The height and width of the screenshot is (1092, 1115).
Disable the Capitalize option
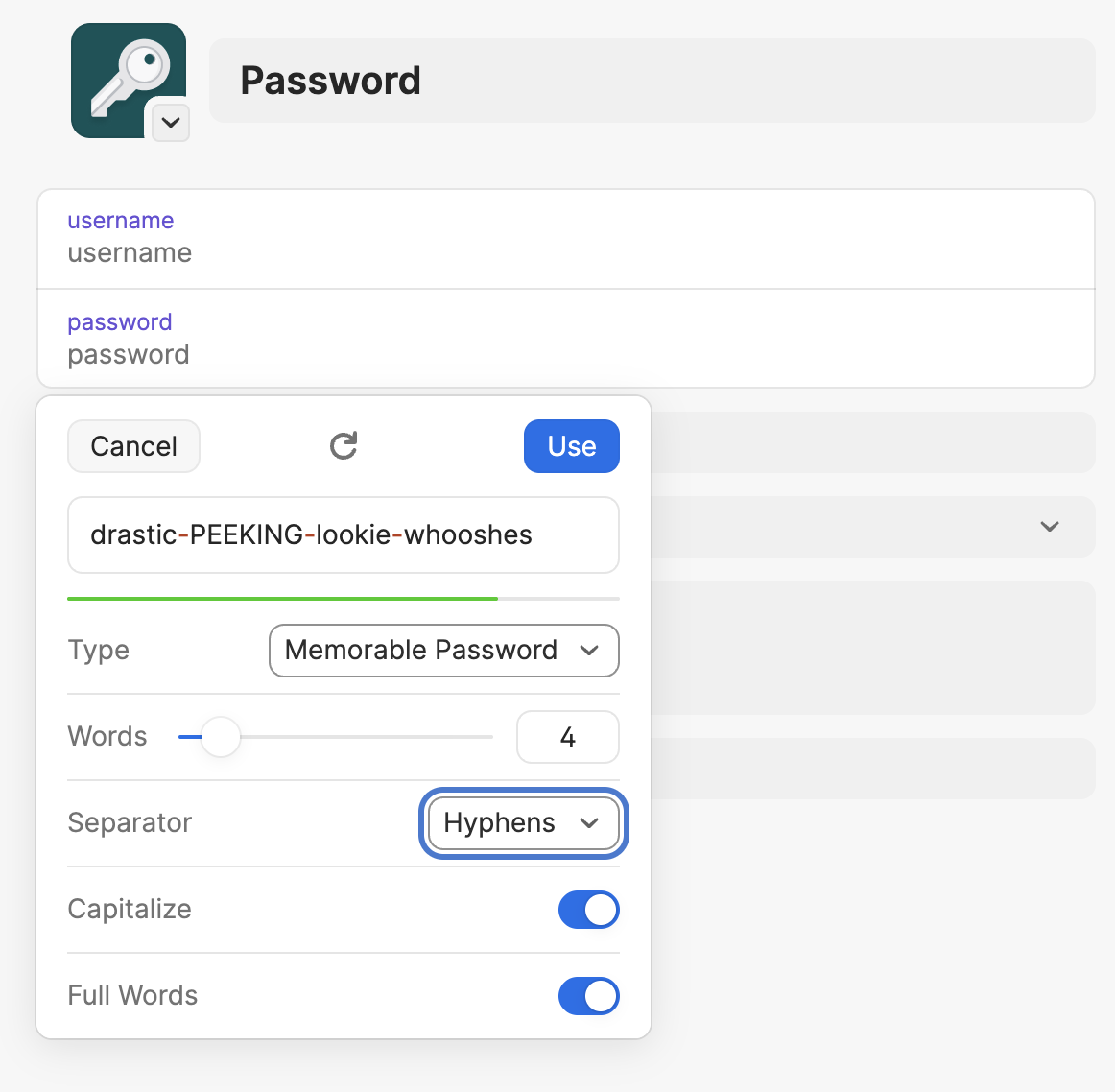[588, 910]
